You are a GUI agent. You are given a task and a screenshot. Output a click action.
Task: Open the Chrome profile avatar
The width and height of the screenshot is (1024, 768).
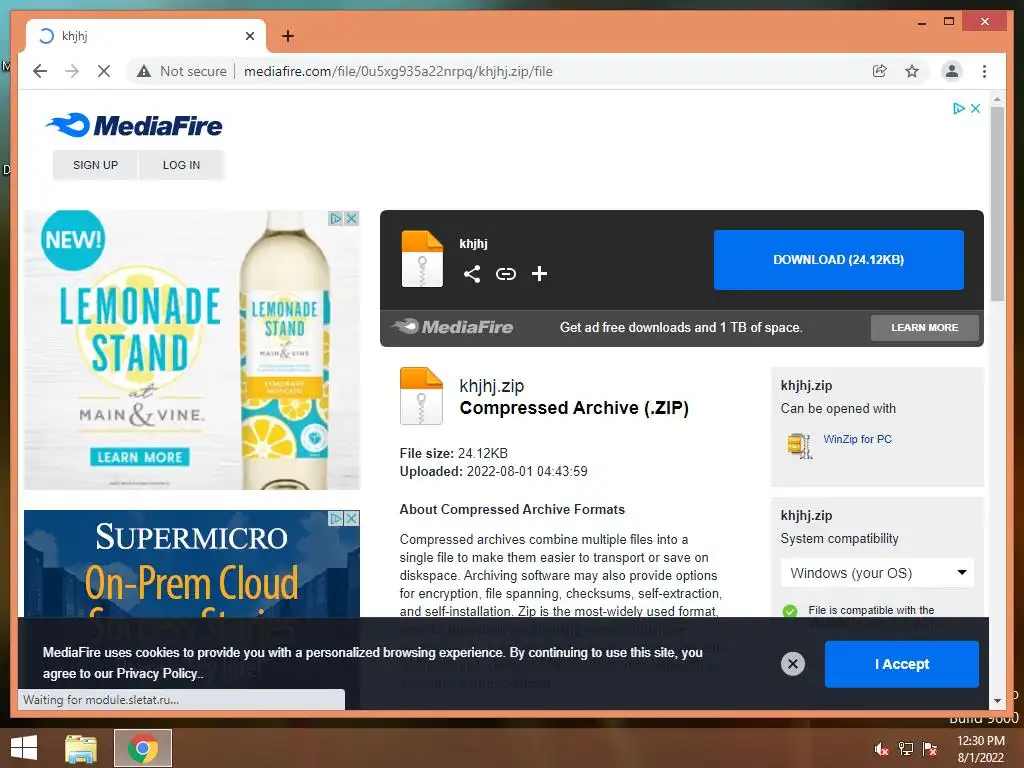(952, 71)
